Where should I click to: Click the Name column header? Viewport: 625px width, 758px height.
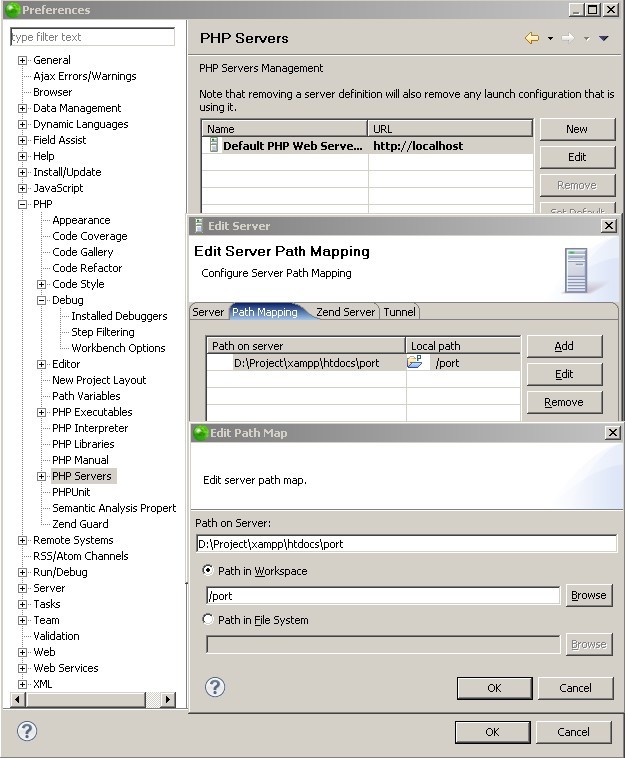[284, 129]
